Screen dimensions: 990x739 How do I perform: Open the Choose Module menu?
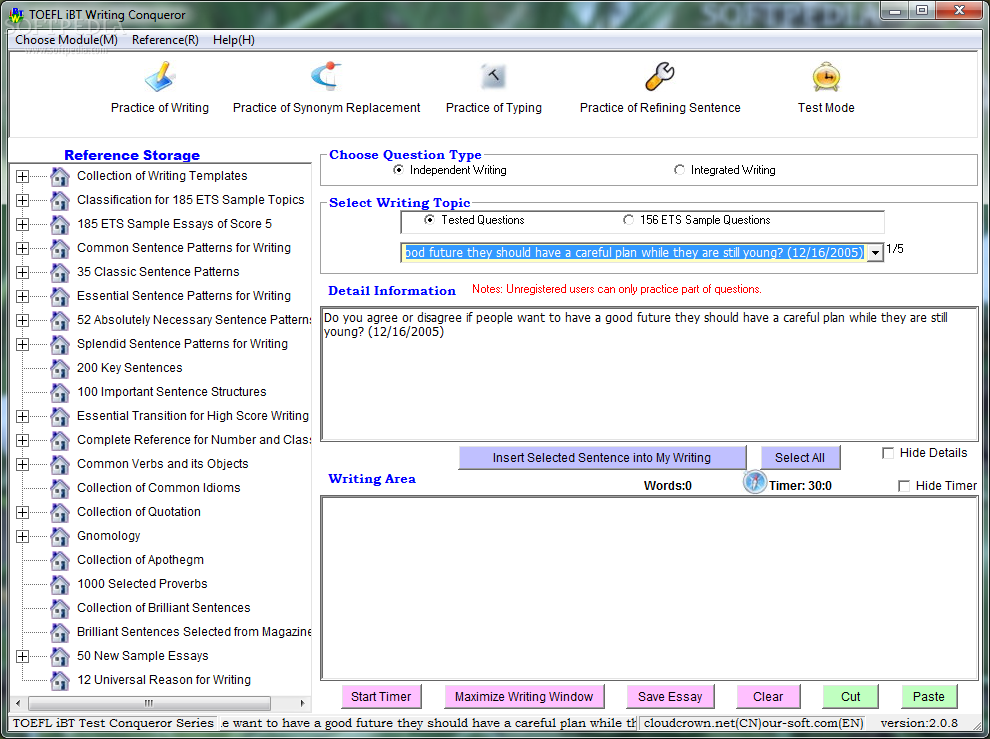point(66,40)
